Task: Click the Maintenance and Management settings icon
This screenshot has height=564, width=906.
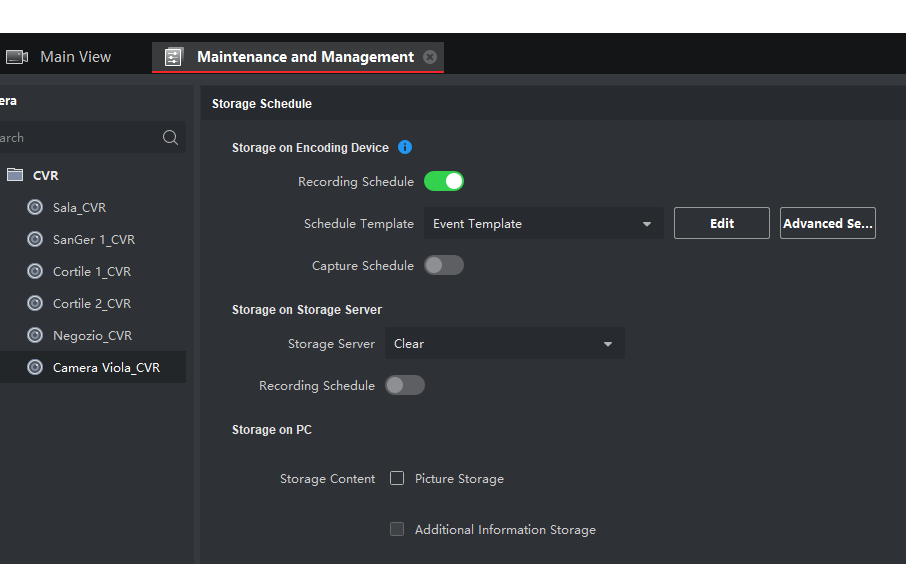Action: tap(173, 57)
